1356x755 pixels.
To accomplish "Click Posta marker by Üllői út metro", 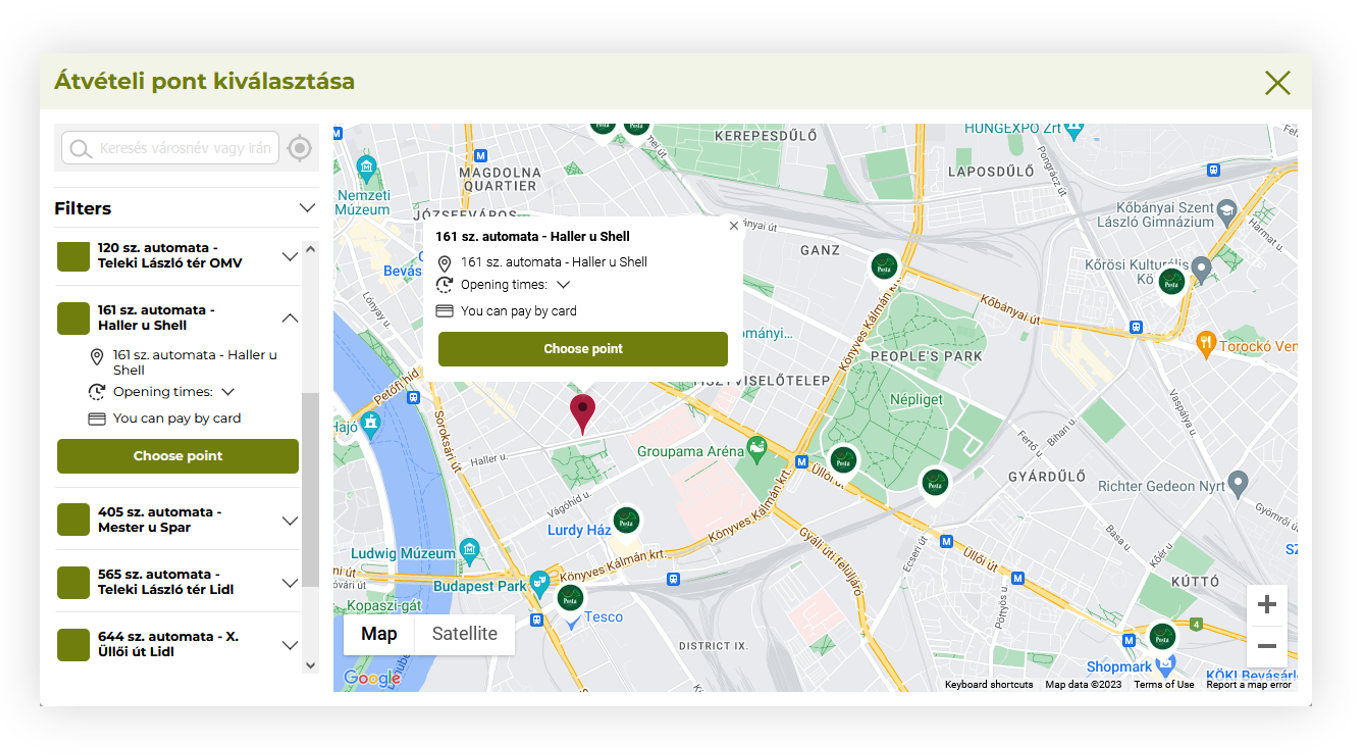I will pos(843,461).
